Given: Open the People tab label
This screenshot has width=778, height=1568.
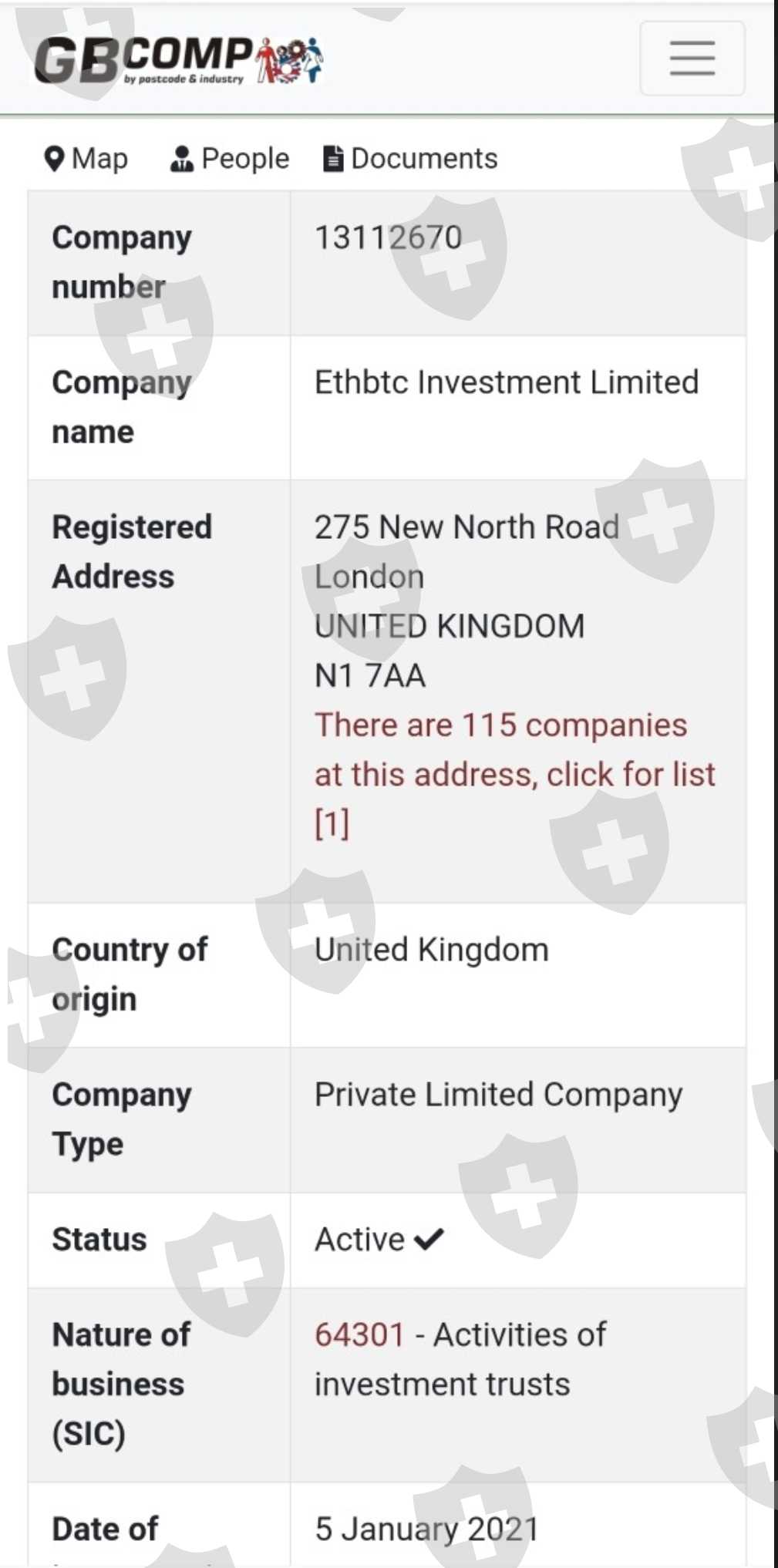Looking at the screenshot, I should 245,159.
